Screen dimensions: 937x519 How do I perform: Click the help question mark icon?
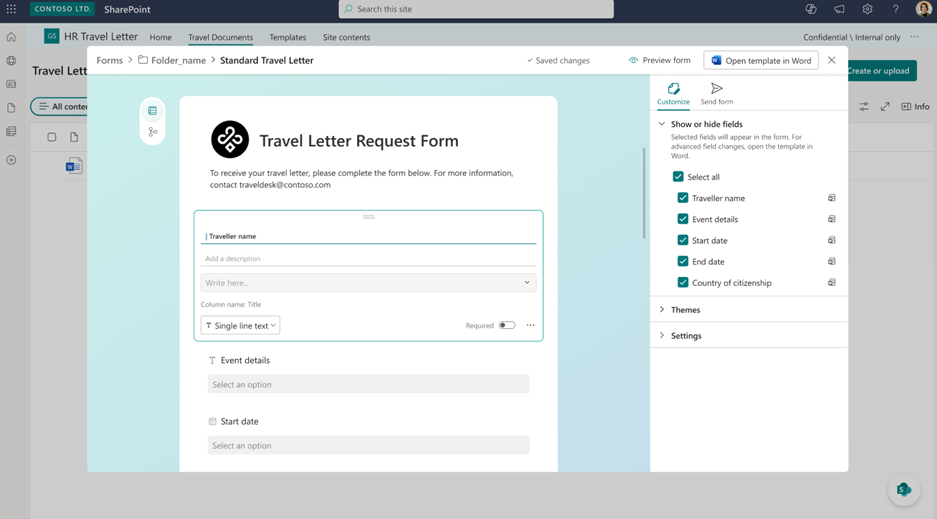pos(895,9)
